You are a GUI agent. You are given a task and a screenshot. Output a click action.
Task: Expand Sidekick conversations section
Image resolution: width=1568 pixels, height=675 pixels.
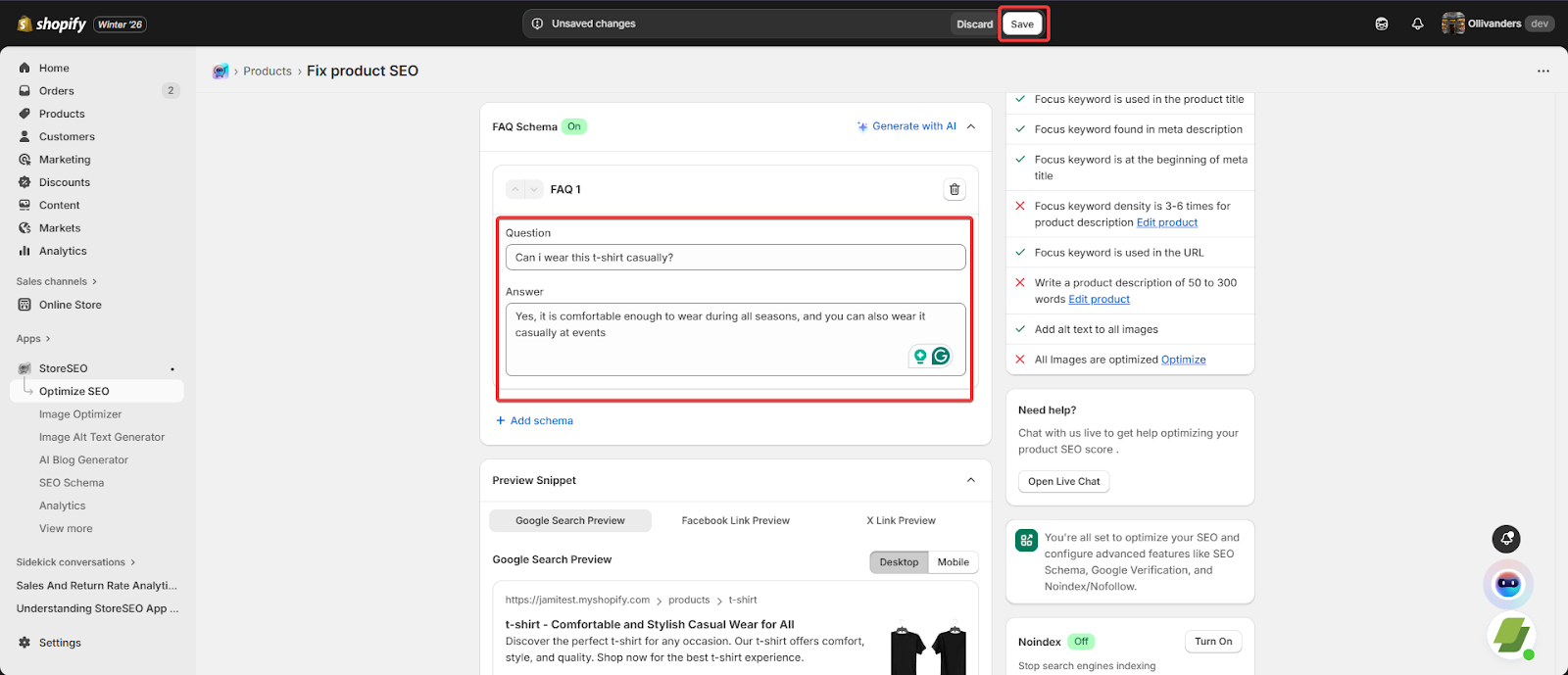(x=76, y=562)
